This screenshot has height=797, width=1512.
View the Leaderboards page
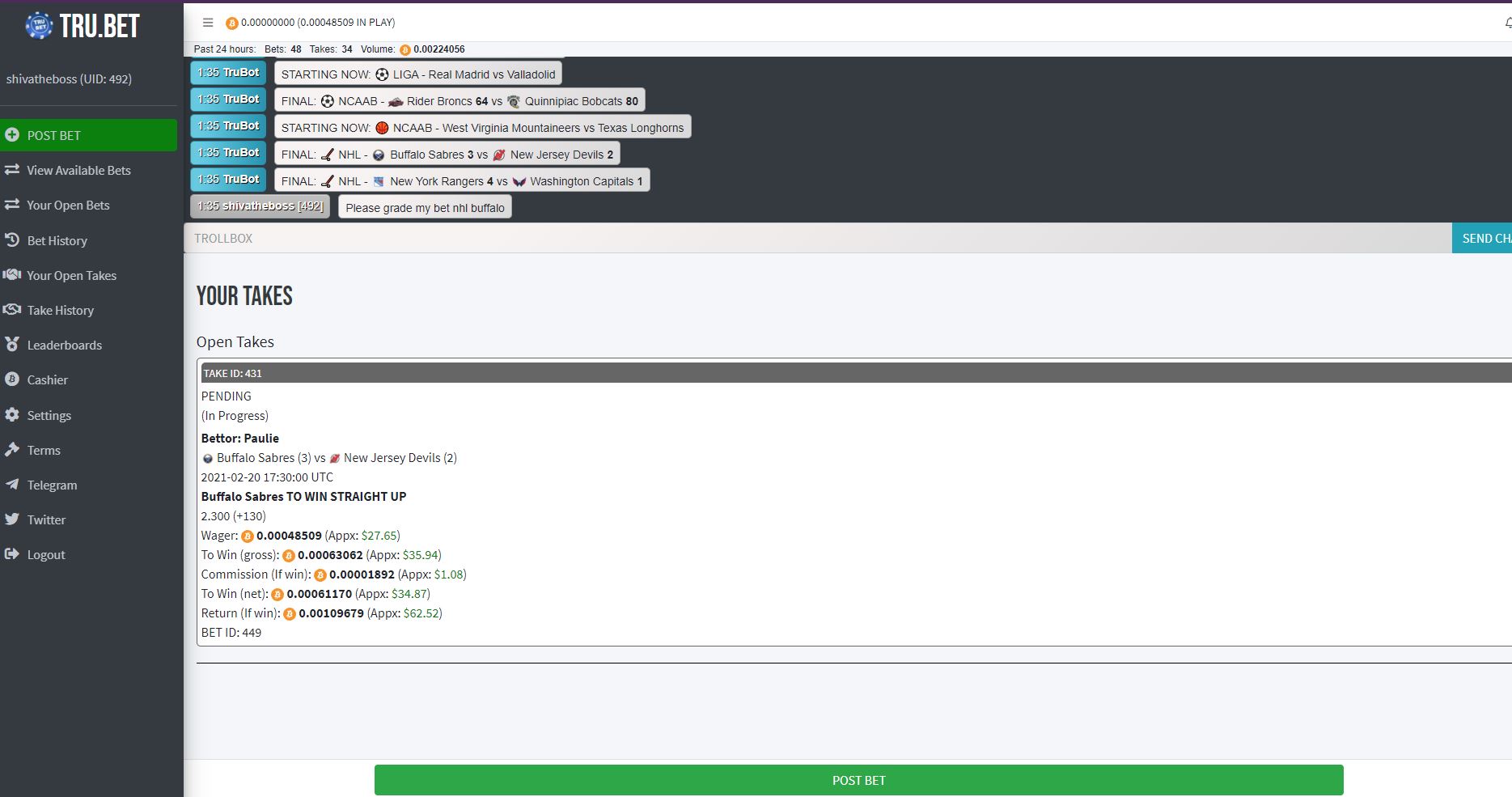pyautogui.click(x=65, y=345)
